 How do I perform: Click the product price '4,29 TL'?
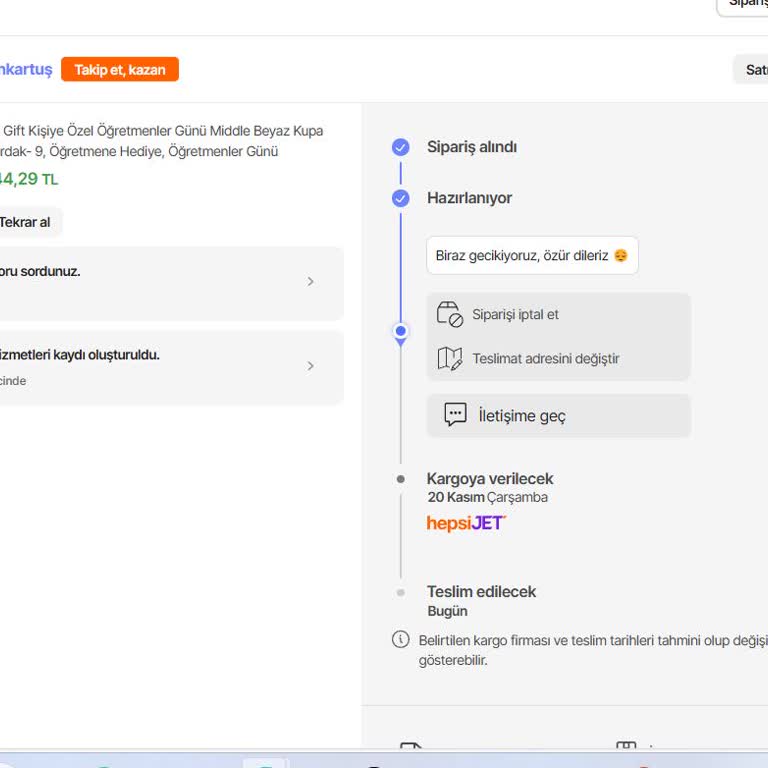(x=29, y=179)
